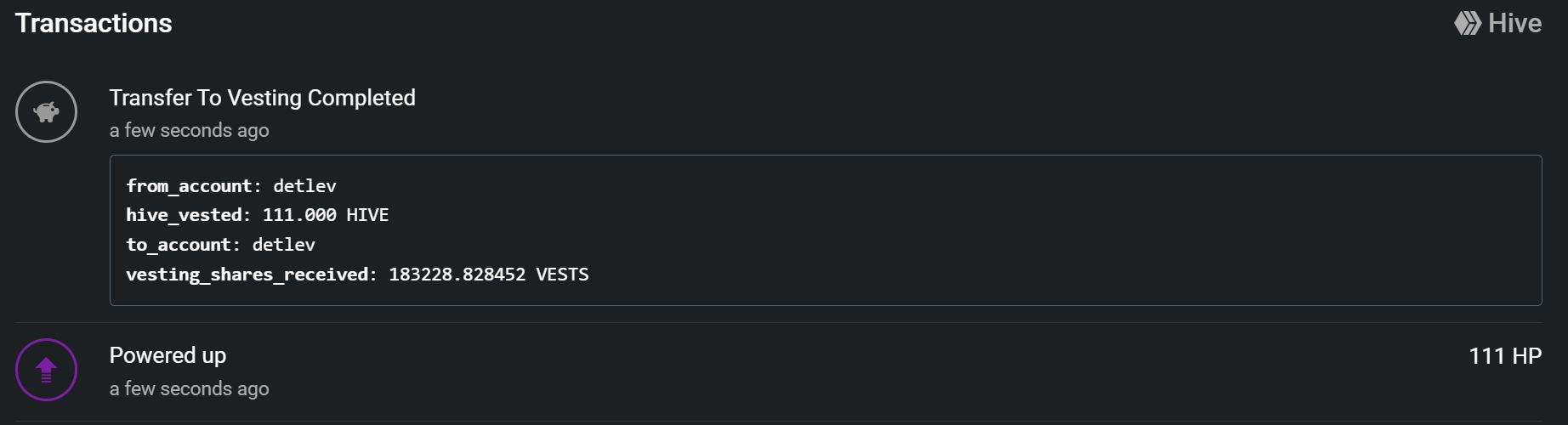The width and height of the screenshot is (1568, 425).
Task: Click timestamp under Transfer To Vesting Completed
Action: (x=189, y=130)
